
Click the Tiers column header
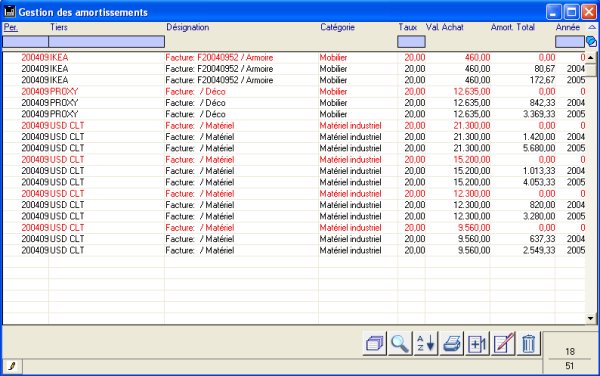(59, 27)
